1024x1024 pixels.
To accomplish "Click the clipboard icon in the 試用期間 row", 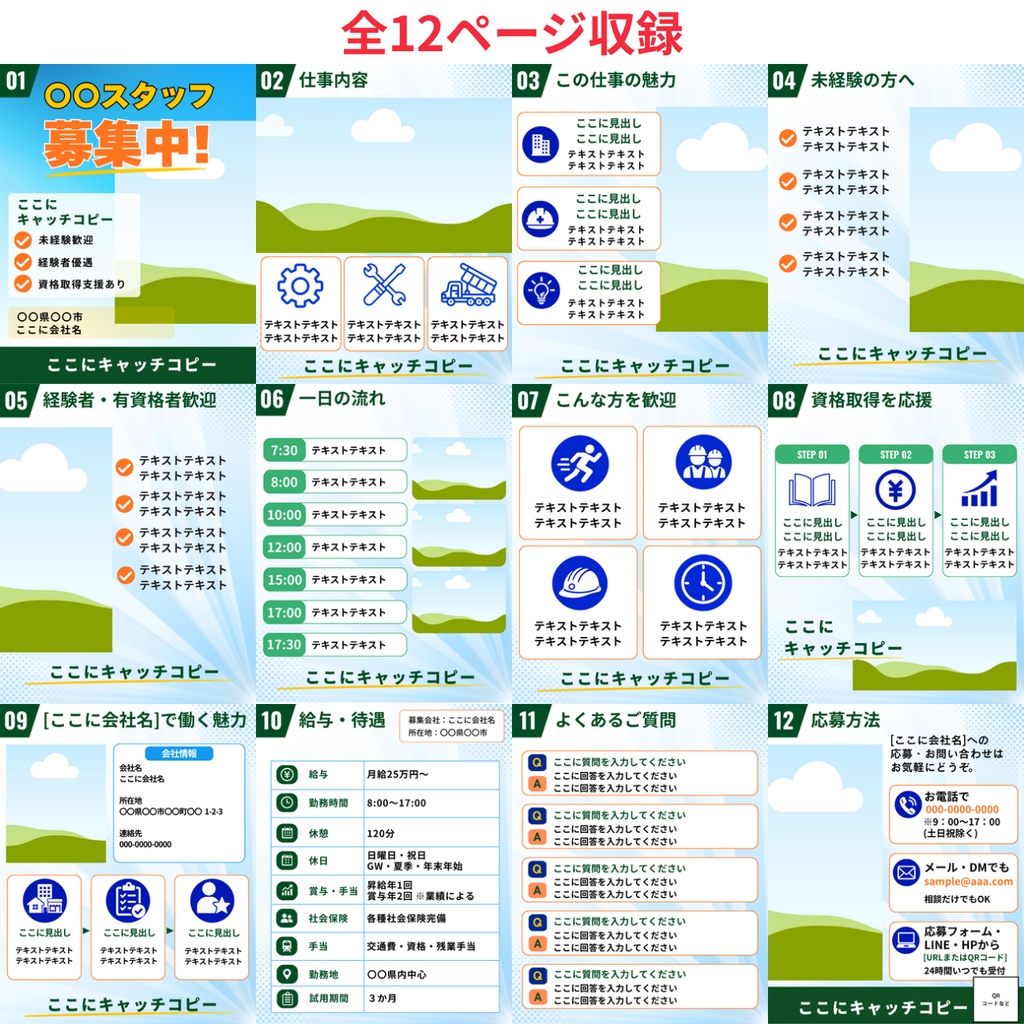I will pyautogui.click(x=287, y=999).
